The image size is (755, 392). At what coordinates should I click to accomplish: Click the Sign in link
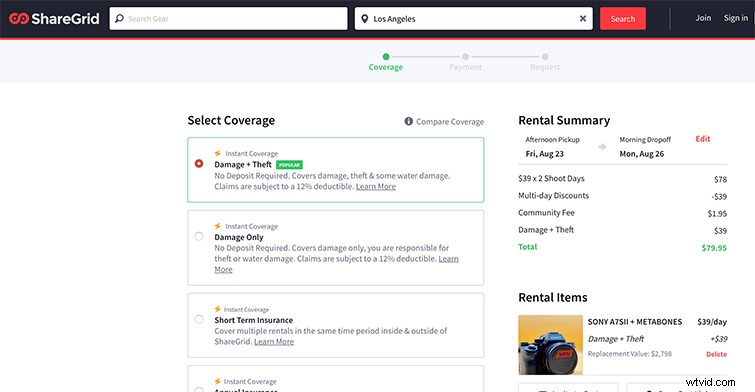[x=736, y=18]
